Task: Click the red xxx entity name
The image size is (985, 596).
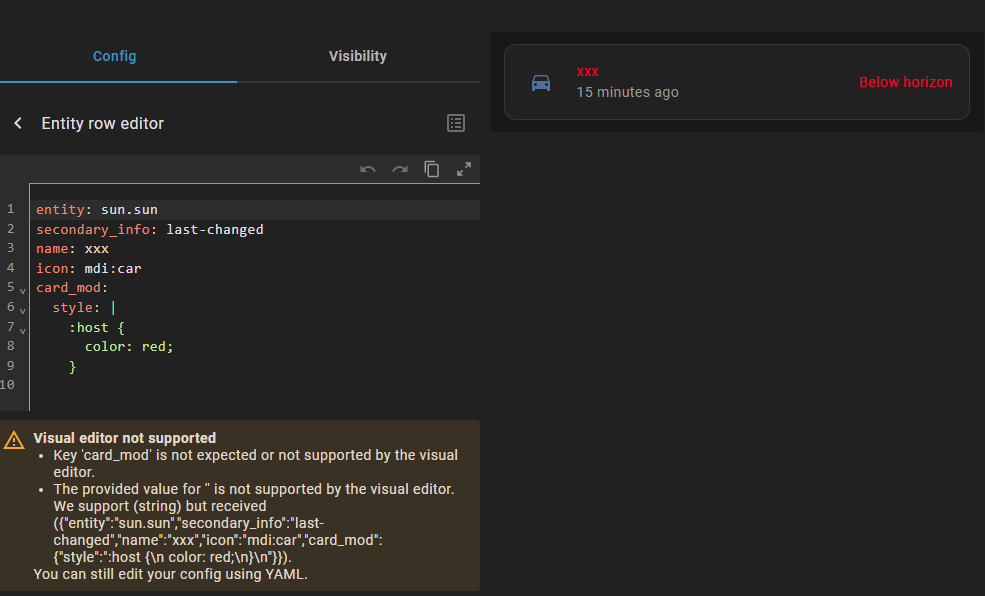Action: coord(588,72)
